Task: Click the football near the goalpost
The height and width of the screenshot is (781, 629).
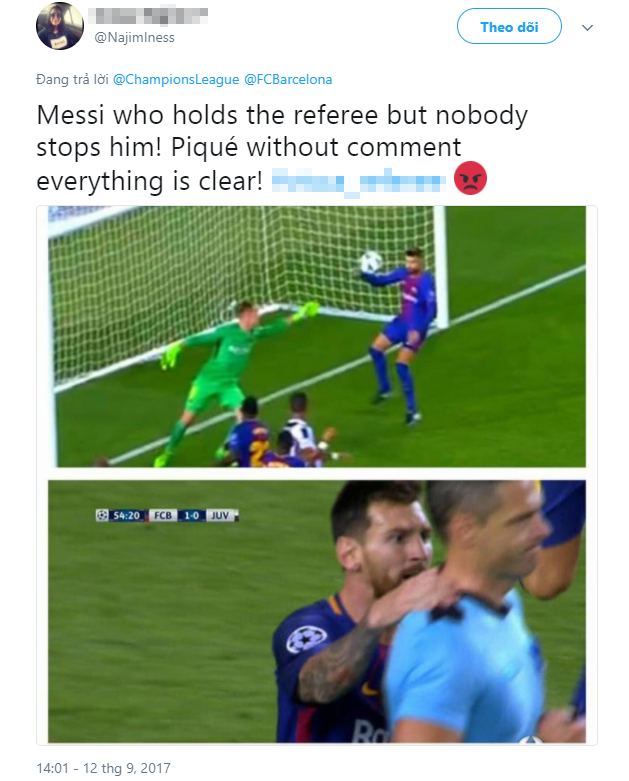Action: click(x=371, y=261)
